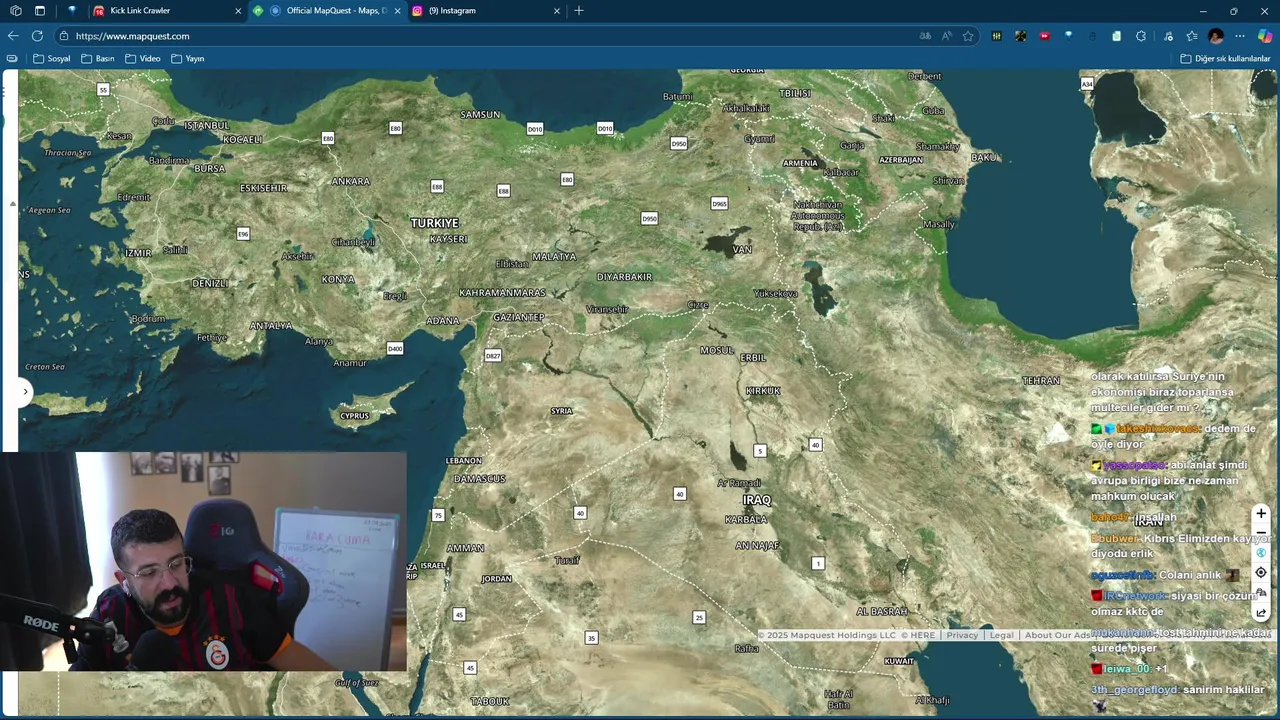This screenshot has width=1280, height=720.
Task: Open the pinned blue diamond tab
Action: [x=71, y=10]
